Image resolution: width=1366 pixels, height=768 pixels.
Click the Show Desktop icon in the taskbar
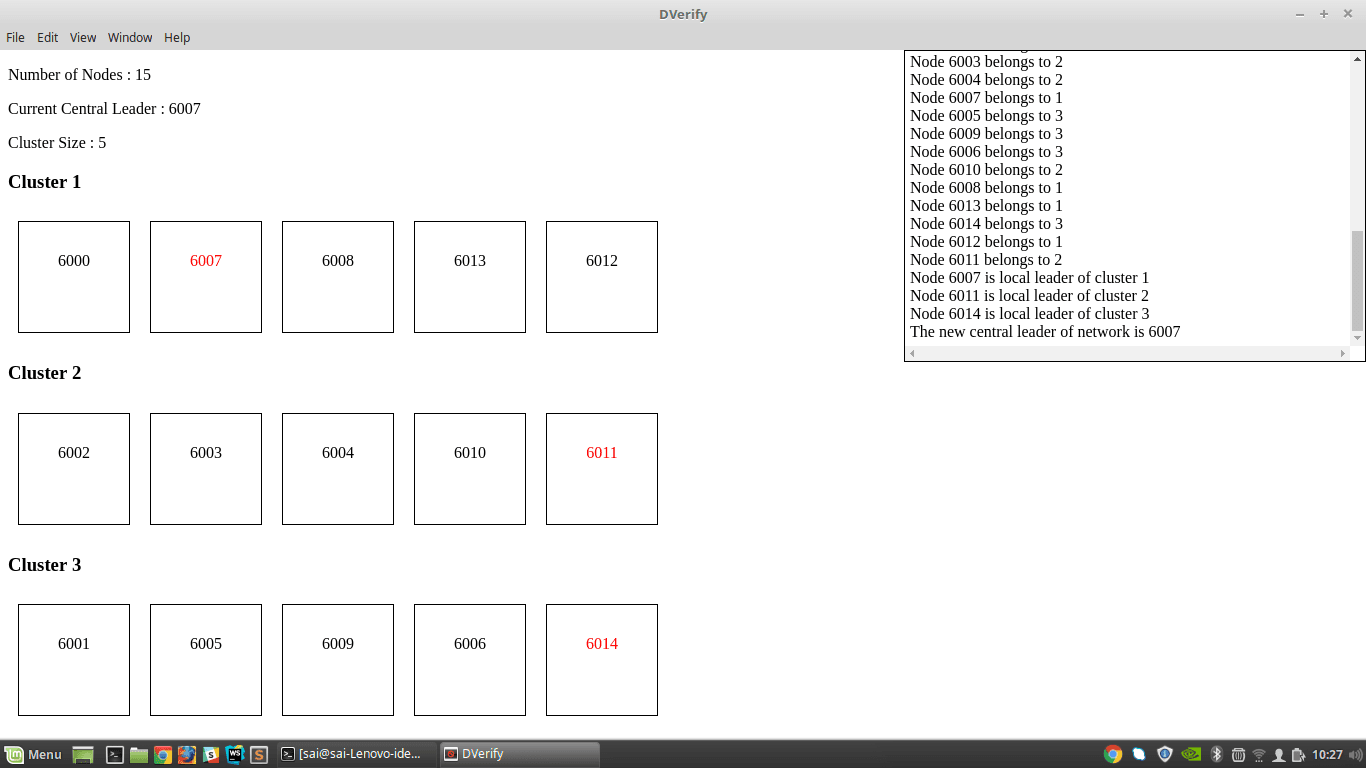(83, 755)
